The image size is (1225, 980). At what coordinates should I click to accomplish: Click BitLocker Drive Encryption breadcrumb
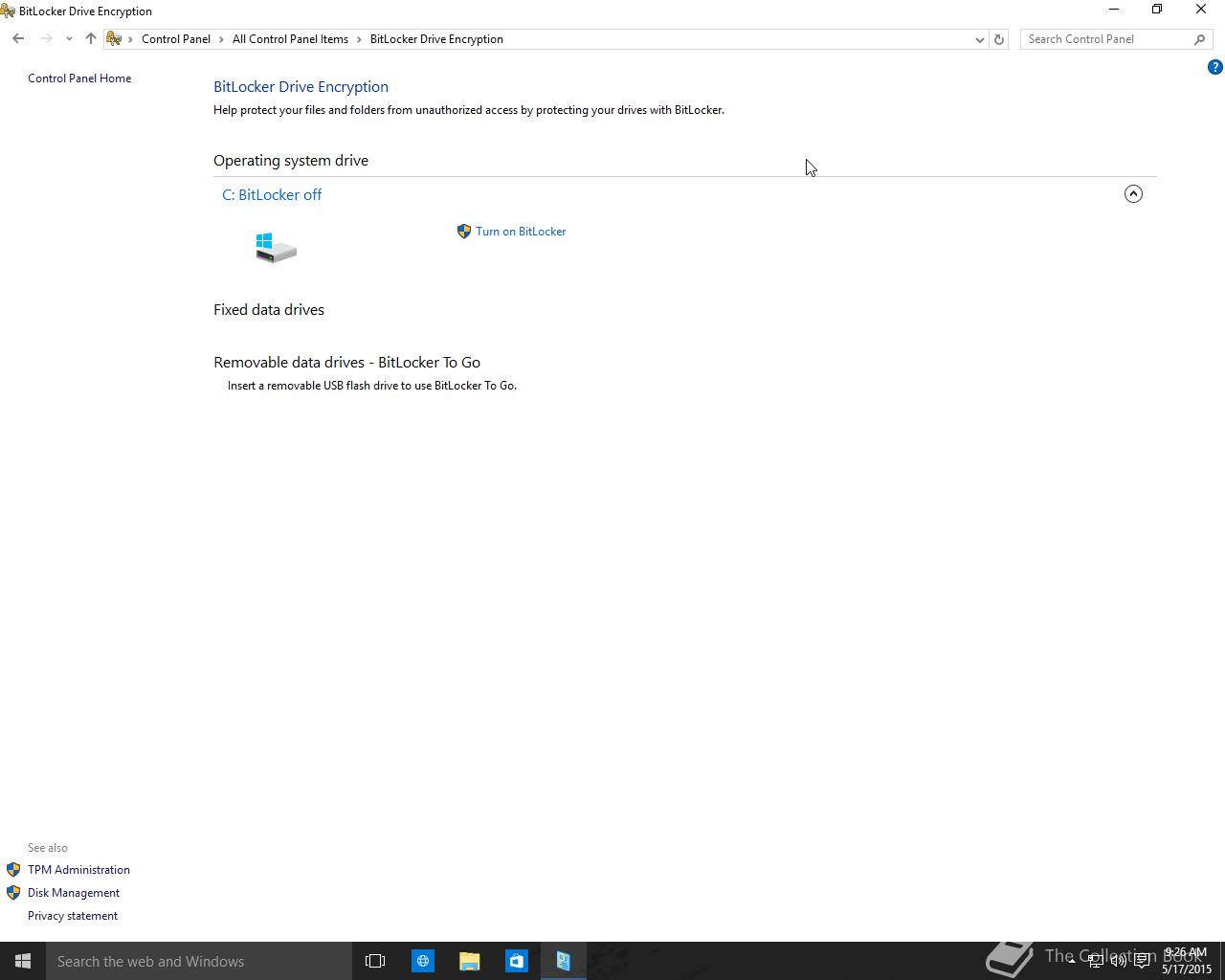(436, 39)
